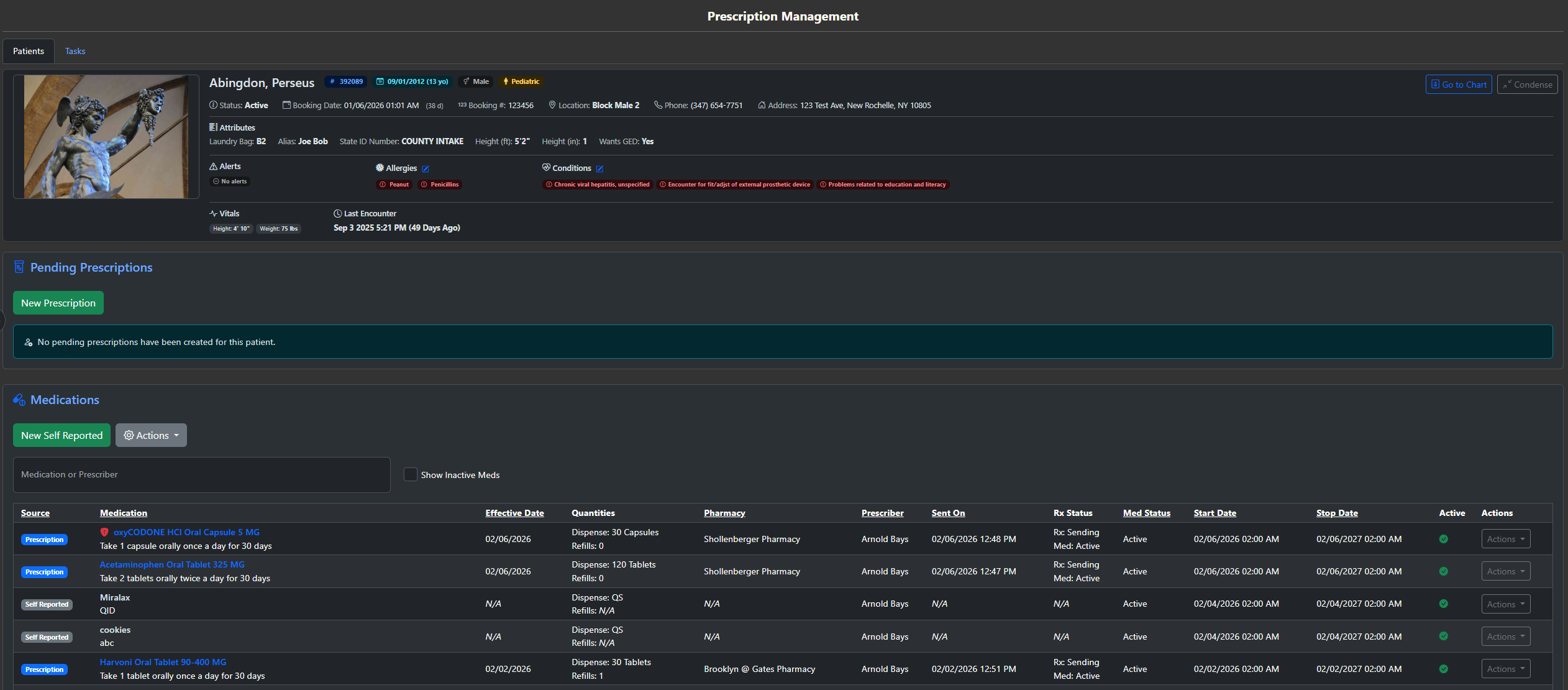
Task: Expand Actions dropdown for Harvoni row
Action: 1505,669
